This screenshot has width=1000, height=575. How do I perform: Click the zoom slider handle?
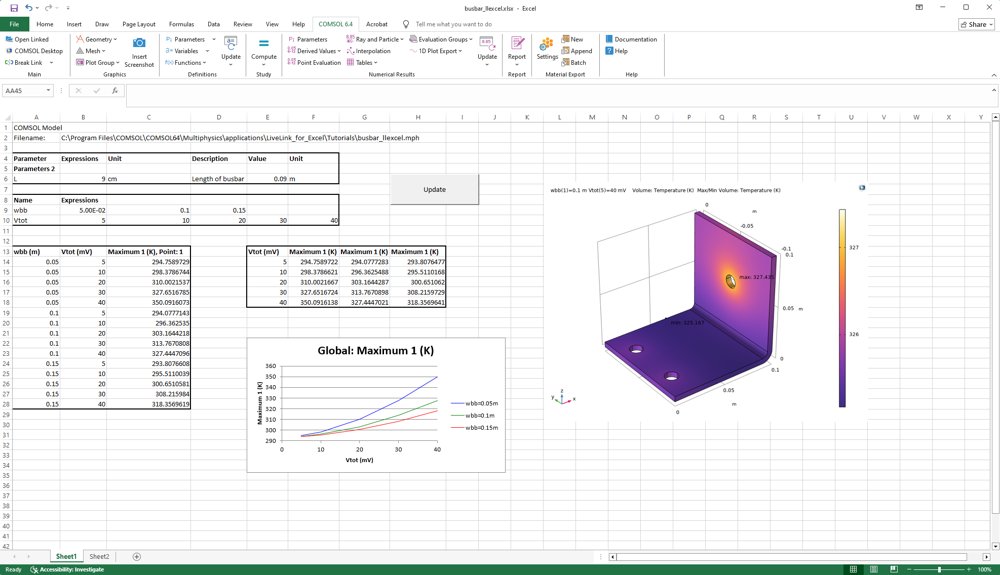click(x=939, y=569)
